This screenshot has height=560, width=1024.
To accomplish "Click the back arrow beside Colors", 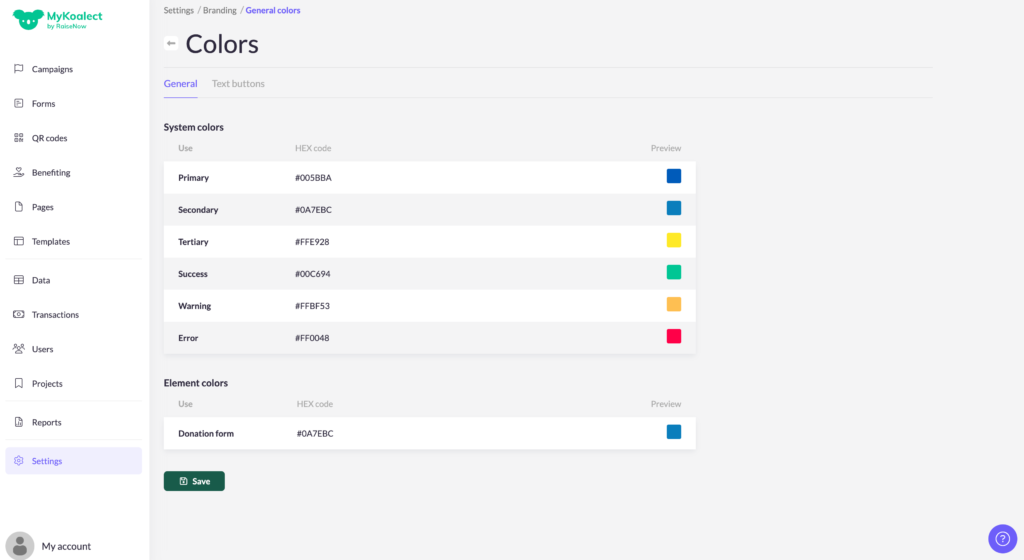I will point(171,44).
